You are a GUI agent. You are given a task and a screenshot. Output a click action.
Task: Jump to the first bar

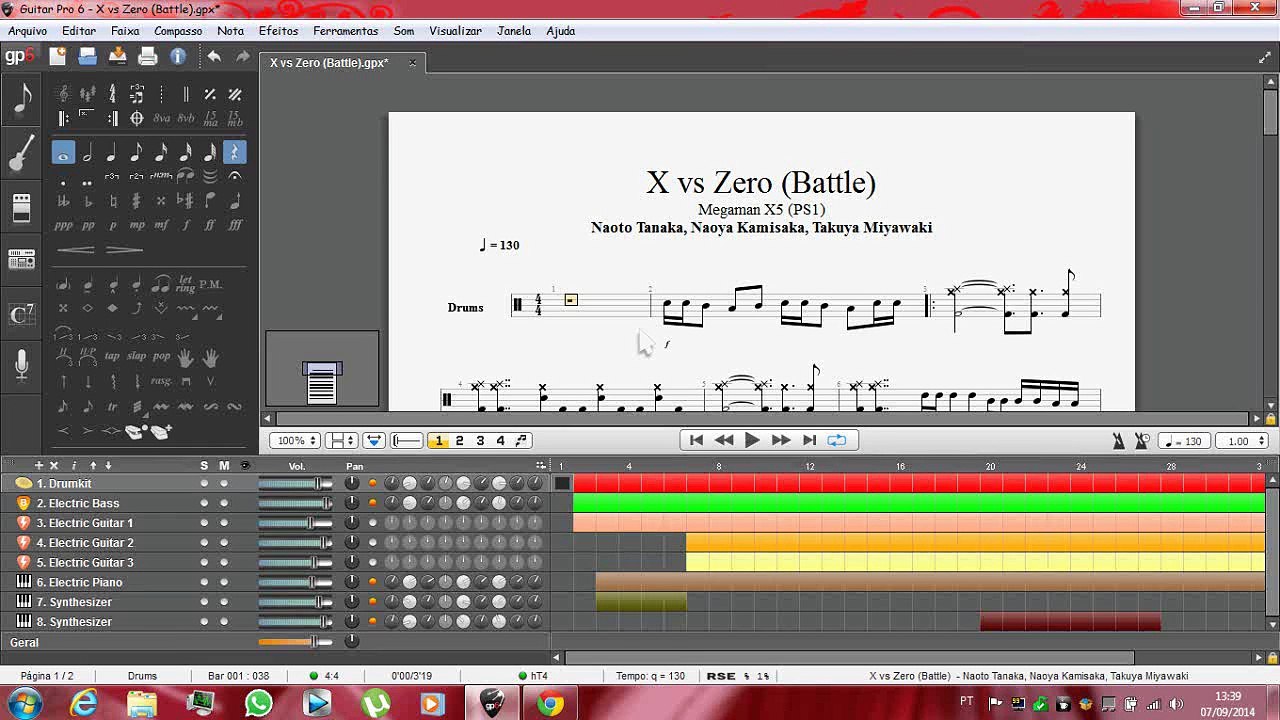point(697,440)
